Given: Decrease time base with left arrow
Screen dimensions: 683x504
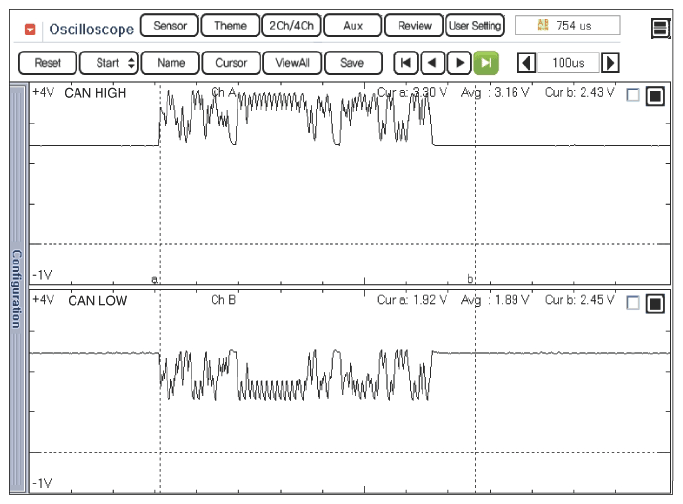Looking at the screenshot, I should tap(527, 63).
